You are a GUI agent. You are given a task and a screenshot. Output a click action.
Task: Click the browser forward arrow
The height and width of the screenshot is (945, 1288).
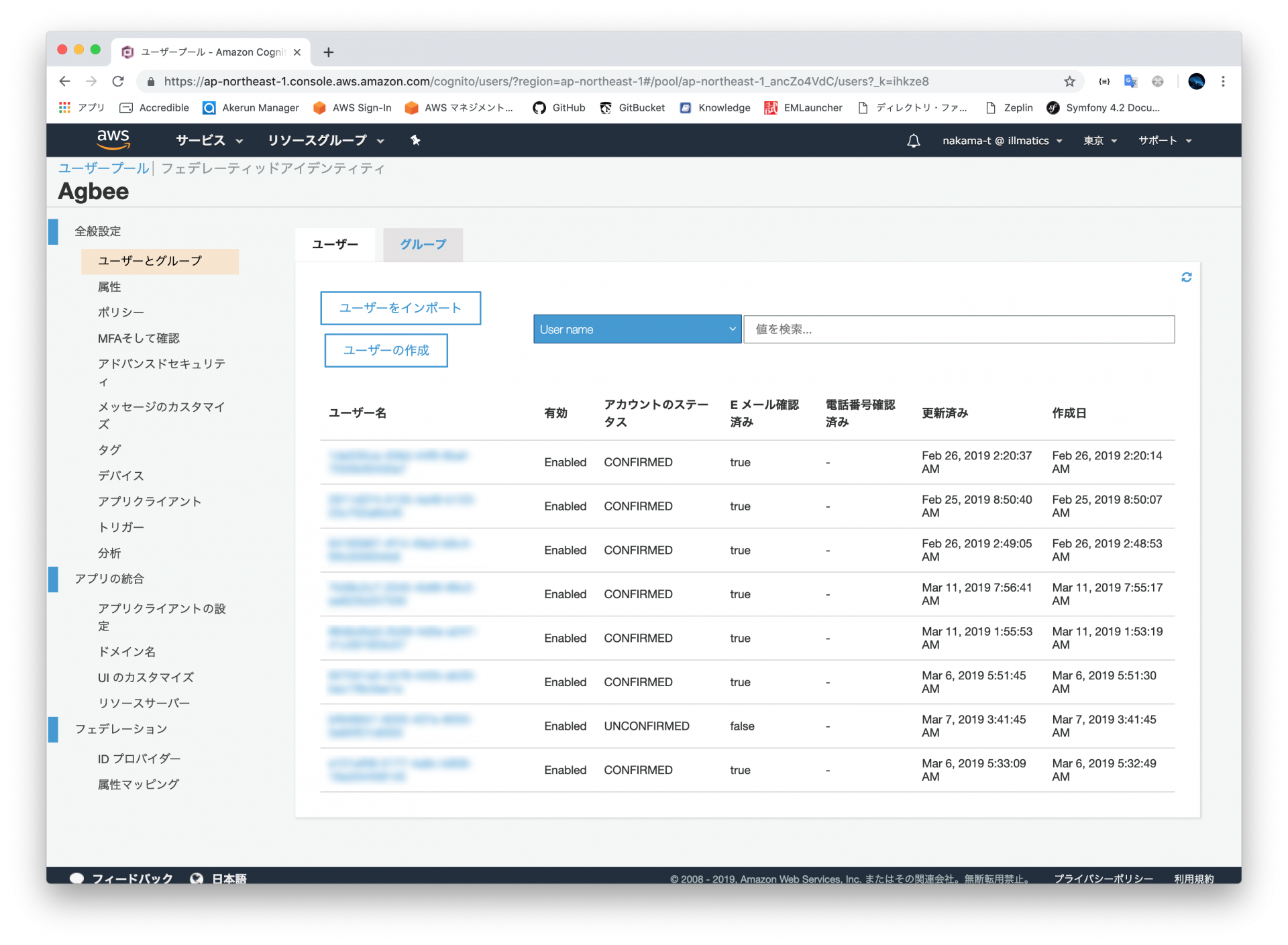coord(91,81)
